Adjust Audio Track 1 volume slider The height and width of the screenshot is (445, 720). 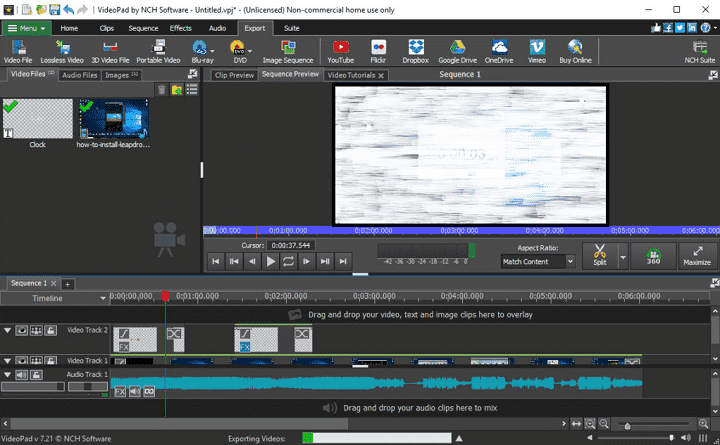click(33, 387)
